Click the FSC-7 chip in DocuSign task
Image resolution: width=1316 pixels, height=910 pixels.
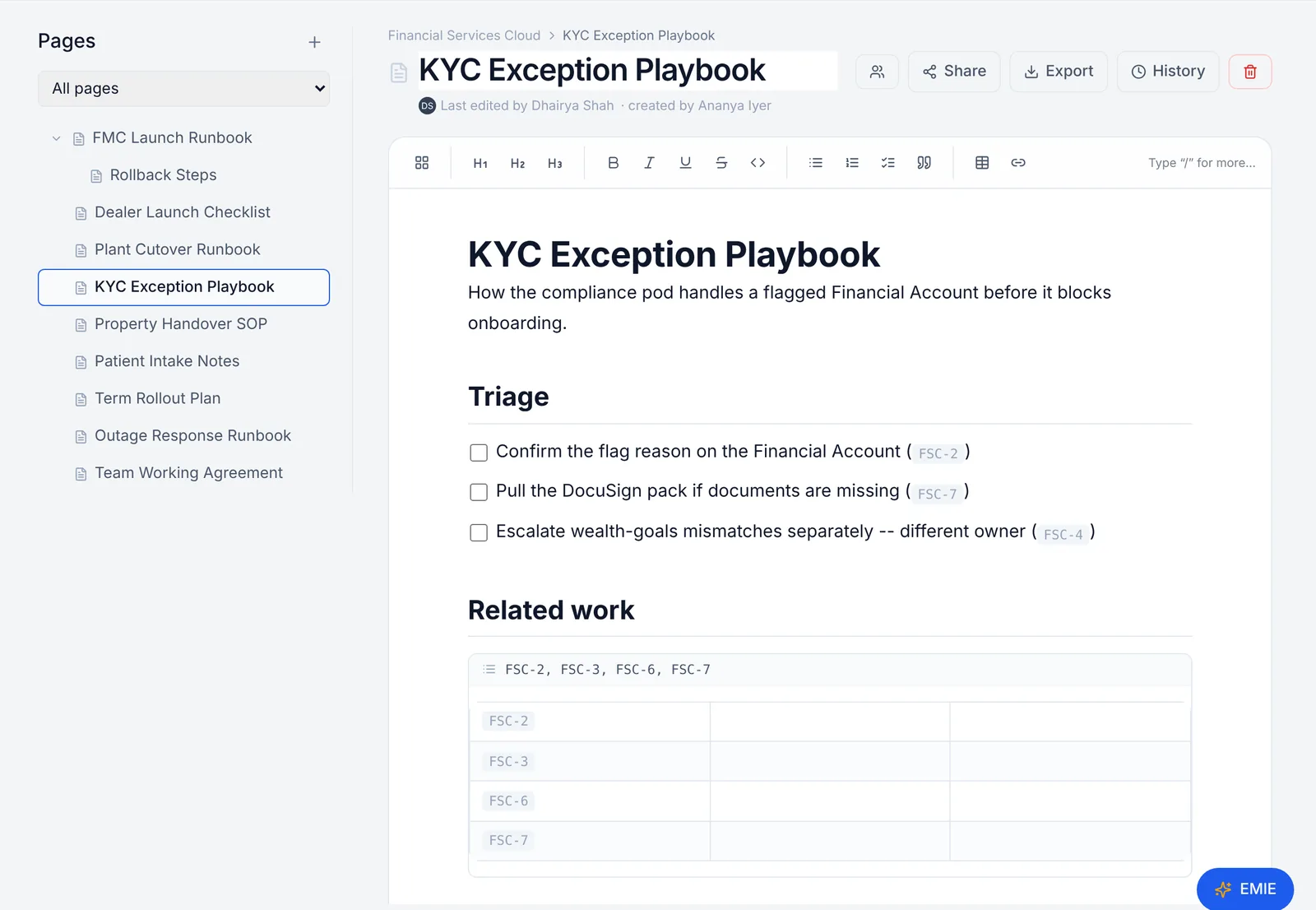pos(937,494)
